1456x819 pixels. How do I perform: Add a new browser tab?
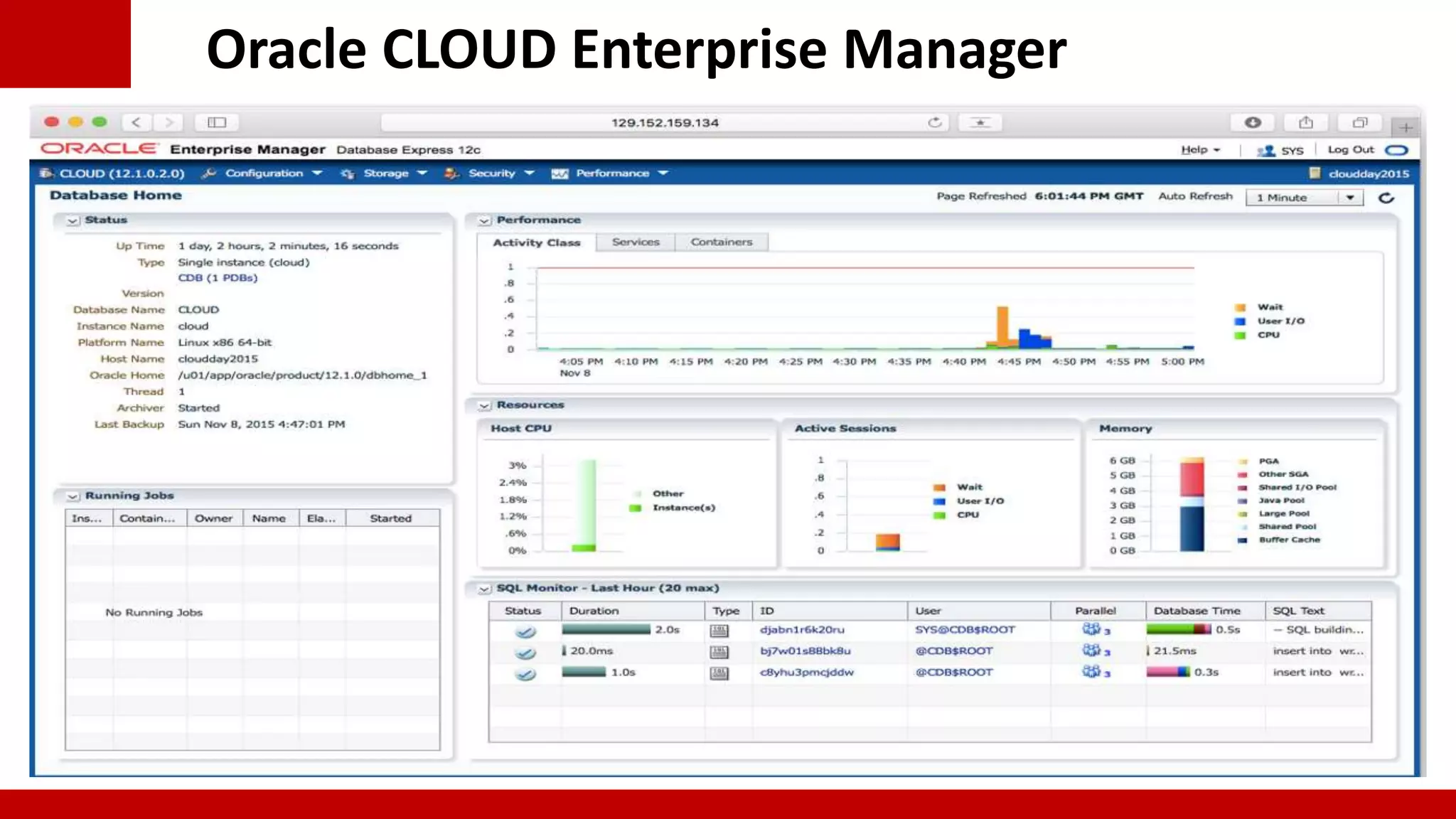(x=1406, y=127)
